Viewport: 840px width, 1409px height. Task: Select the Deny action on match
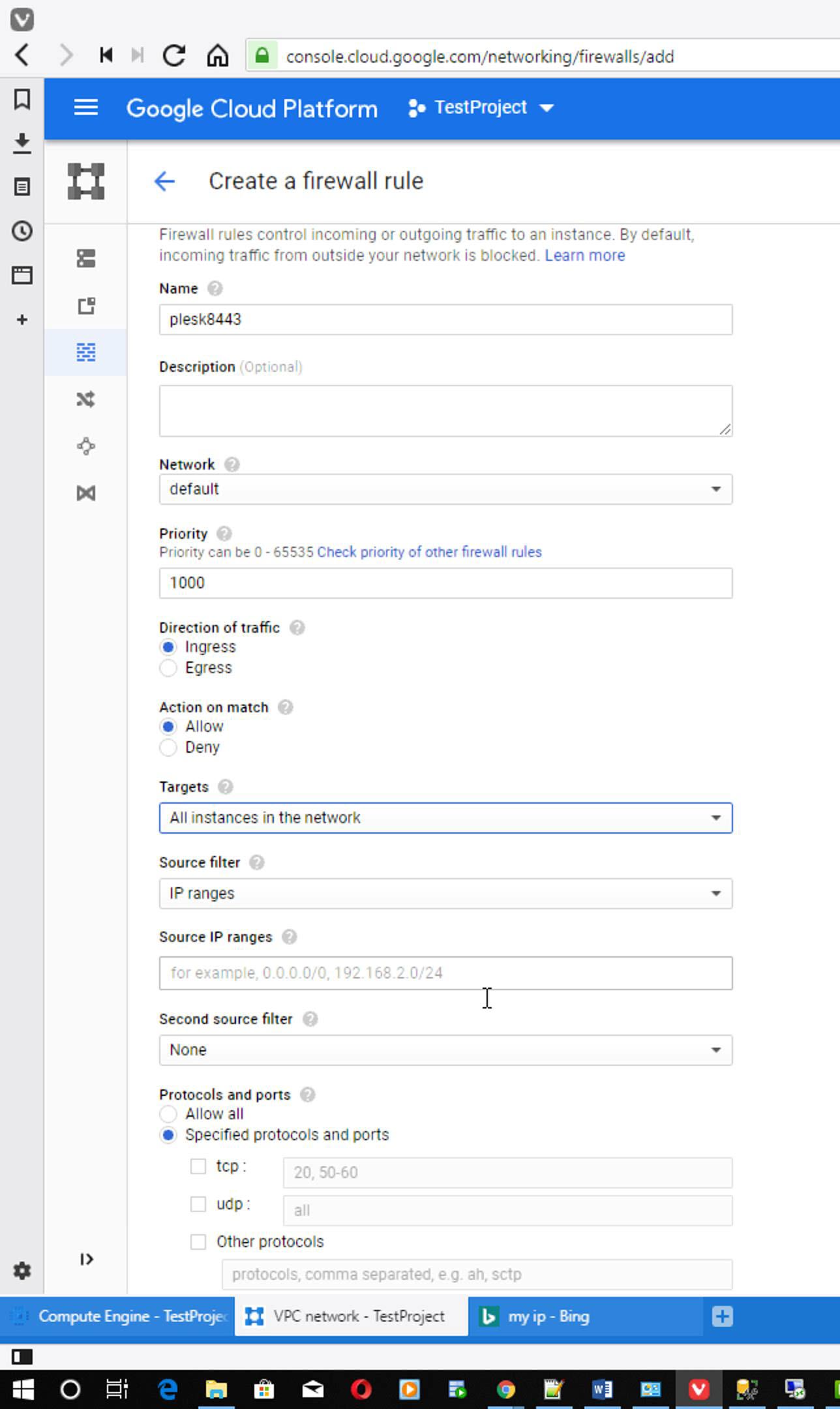tap(168, 748)
